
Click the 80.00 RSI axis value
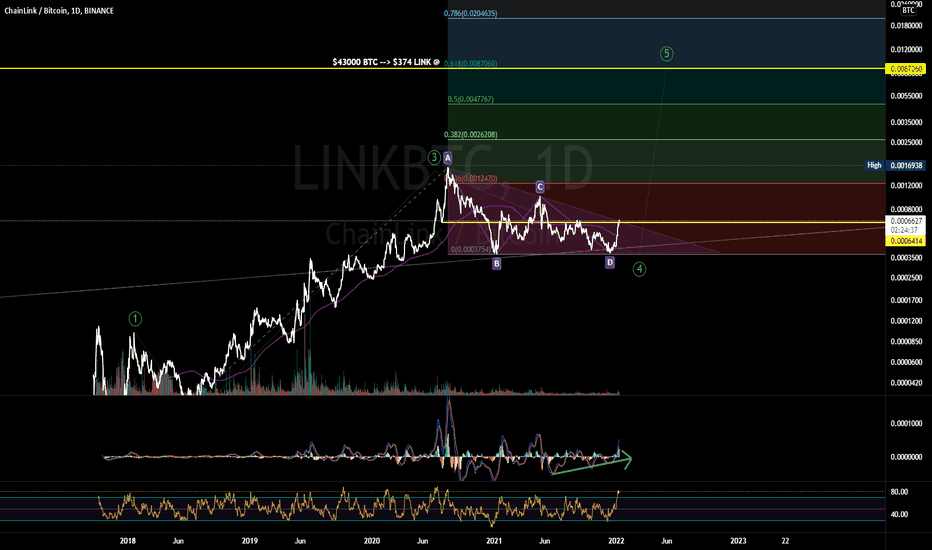899,492
